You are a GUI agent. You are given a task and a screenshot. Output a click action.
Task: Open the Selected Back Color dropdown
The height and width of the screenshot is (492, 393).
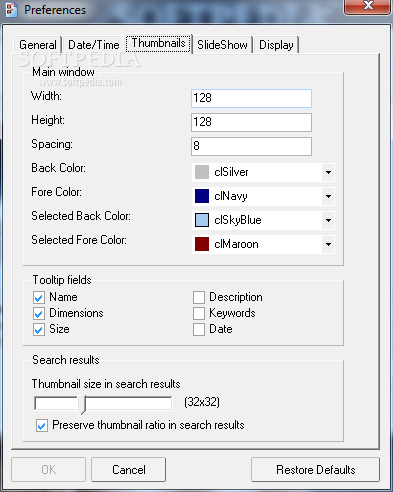pyautogui.click(x=328, y=220)
